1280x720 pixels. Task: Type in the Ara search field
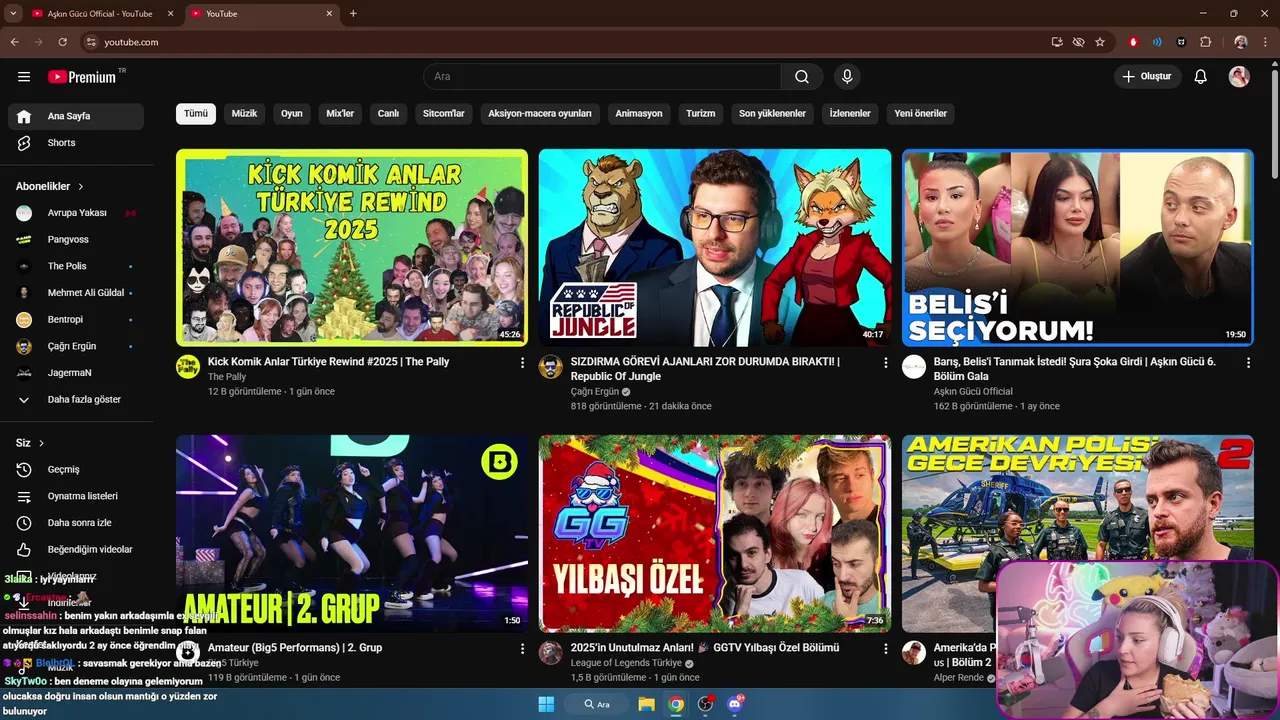pos(603,77)
